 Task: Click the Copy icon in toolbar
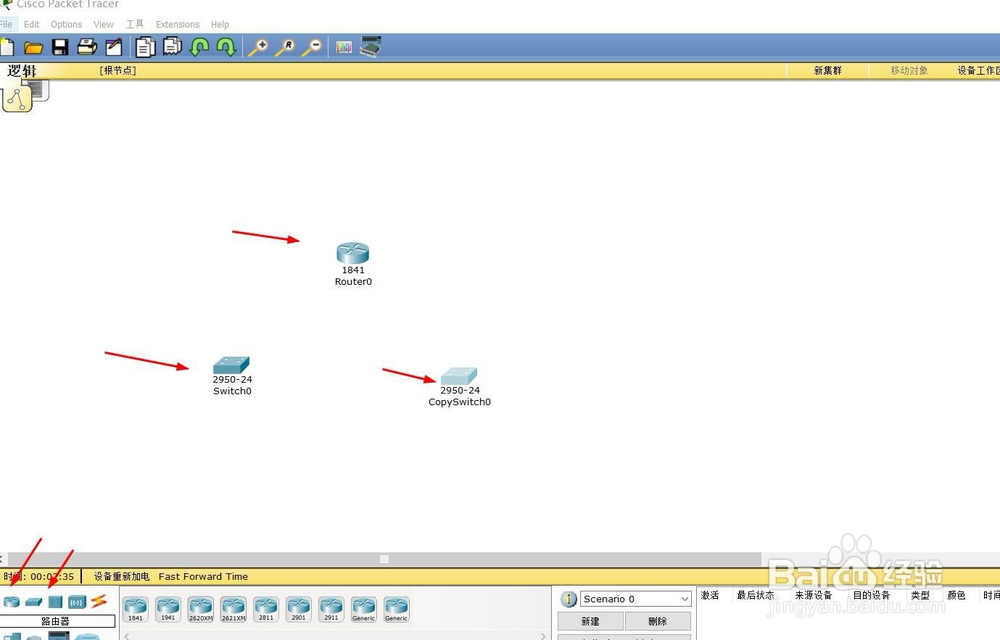click(x=145, y=47)
